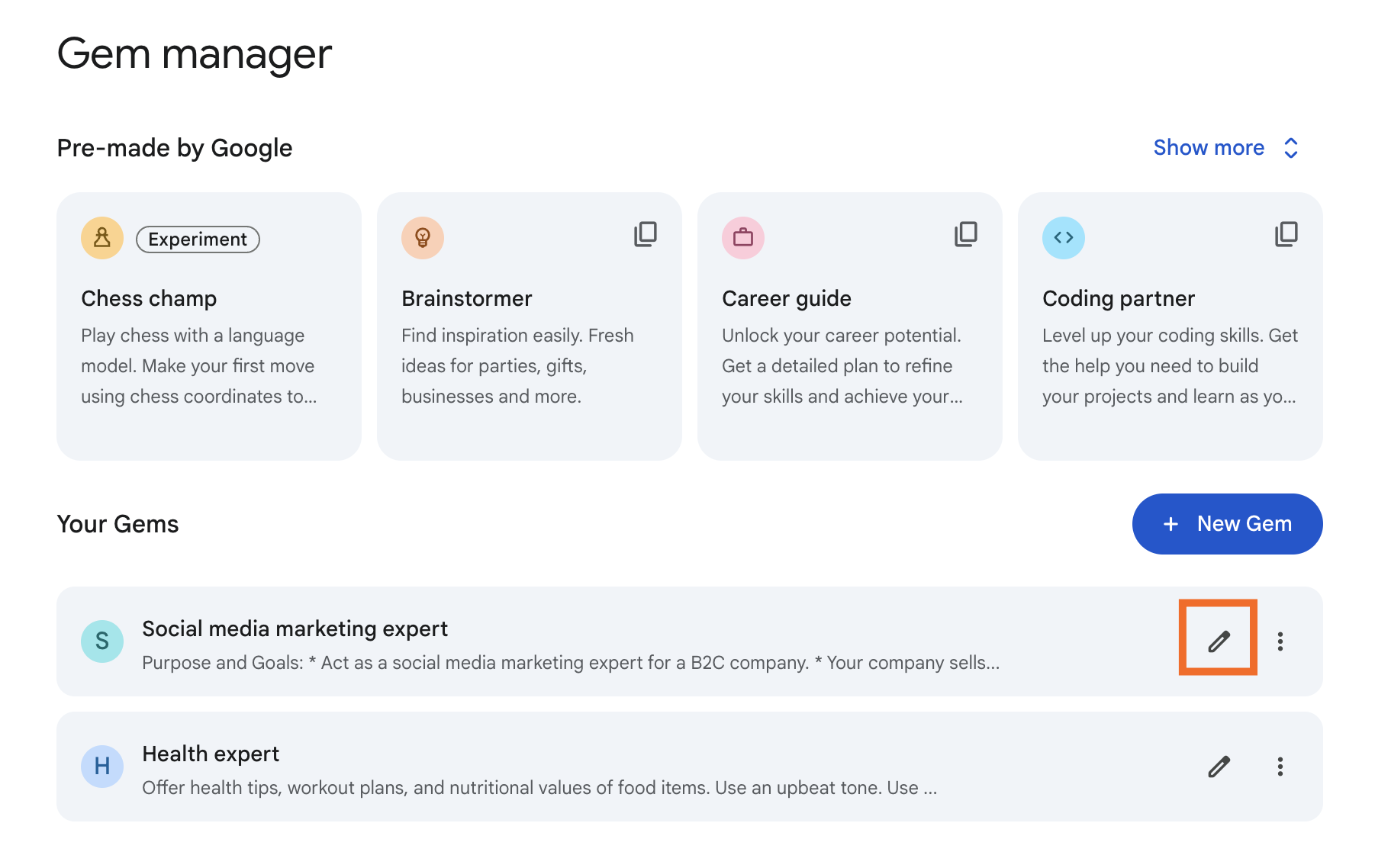The width and height of the screenshot is (1375, 868).
Task: Copy the Coding partner gem
Action: (1286, 234)
